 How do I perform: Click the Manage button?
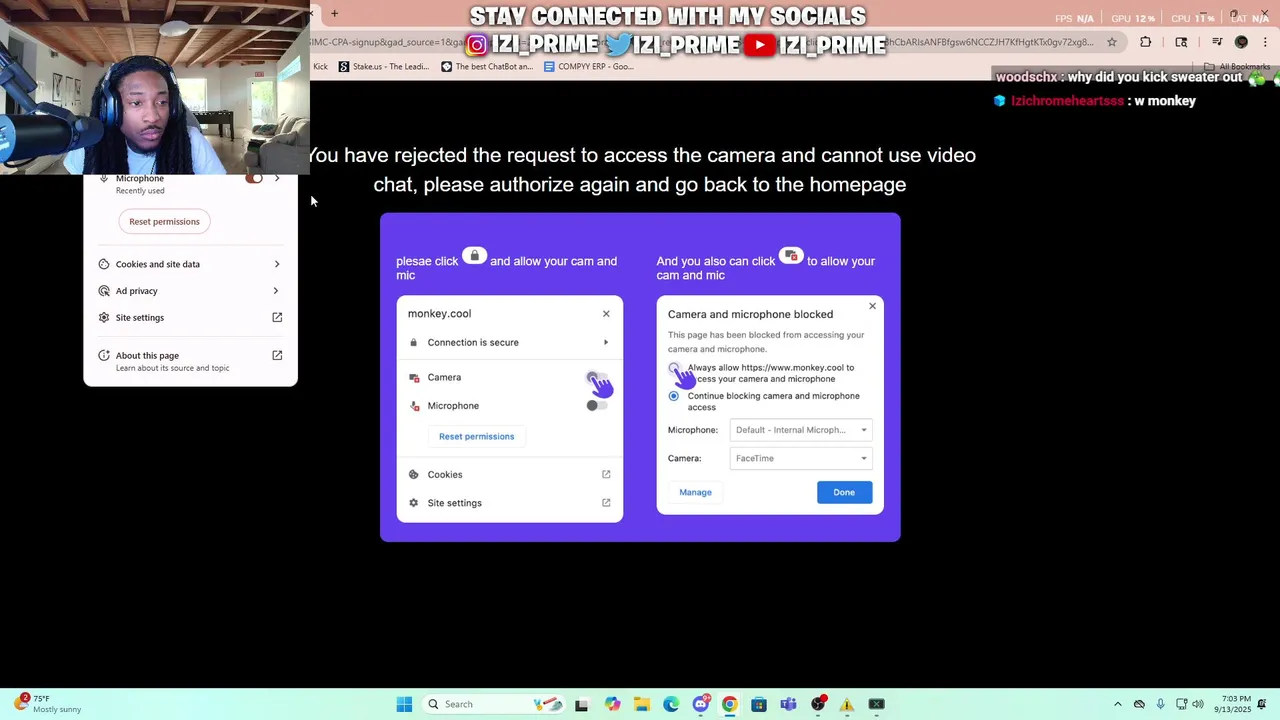[695, 492]
